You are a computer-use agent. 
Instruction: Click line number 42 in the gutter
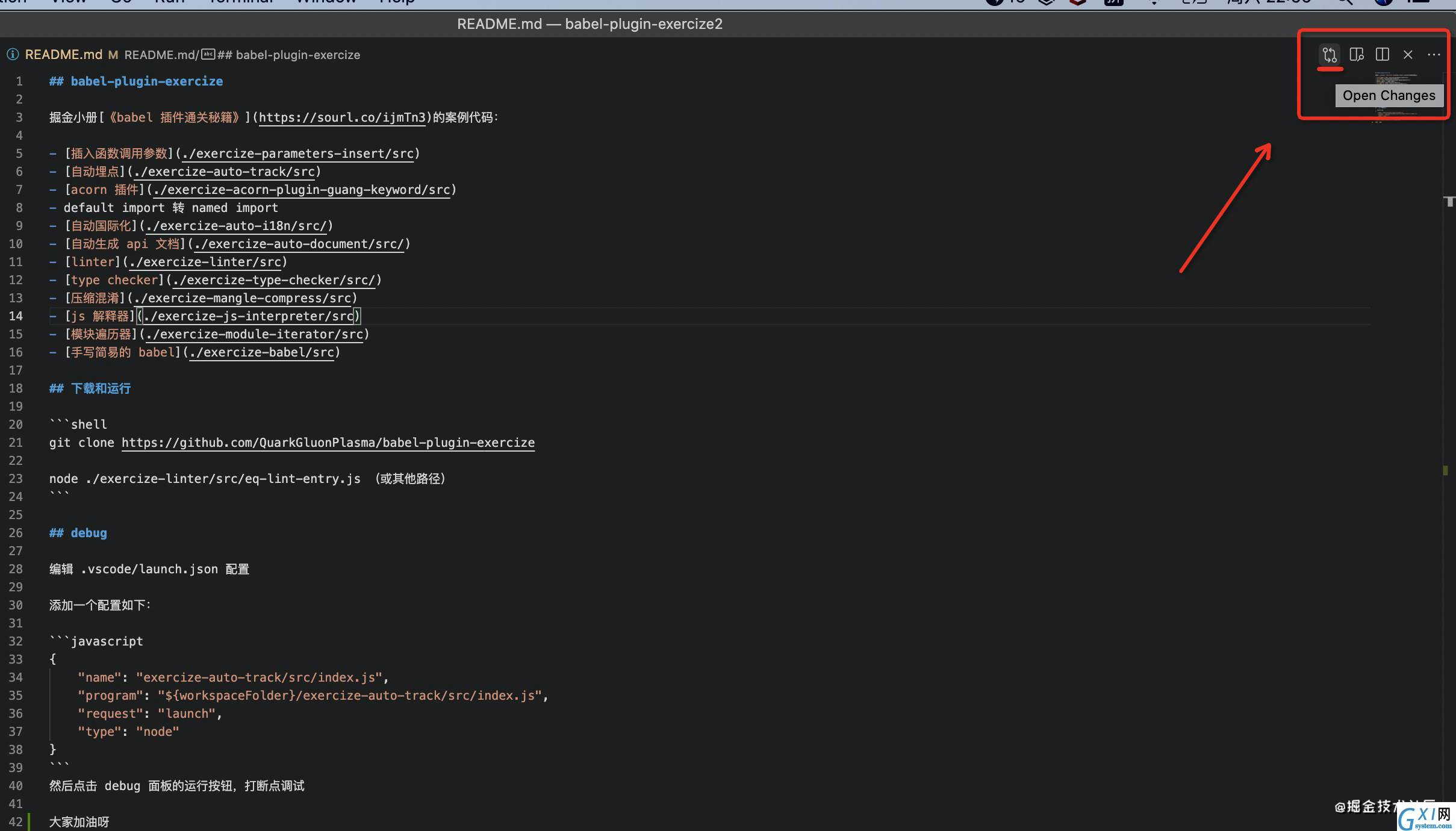16,822
